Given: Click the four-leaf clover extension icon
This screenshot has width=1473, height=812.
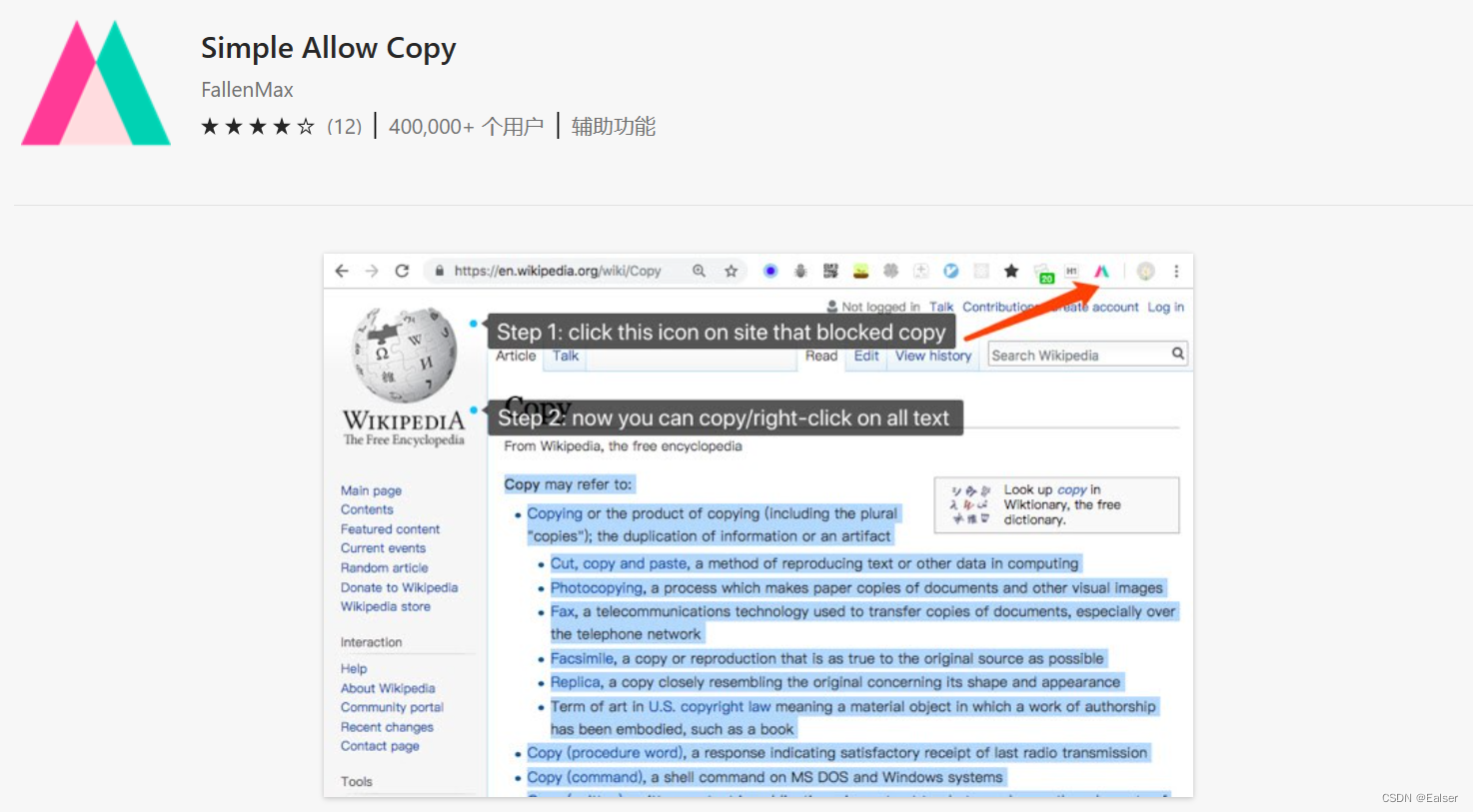Looking at the screenshot, I should [890, 271].
